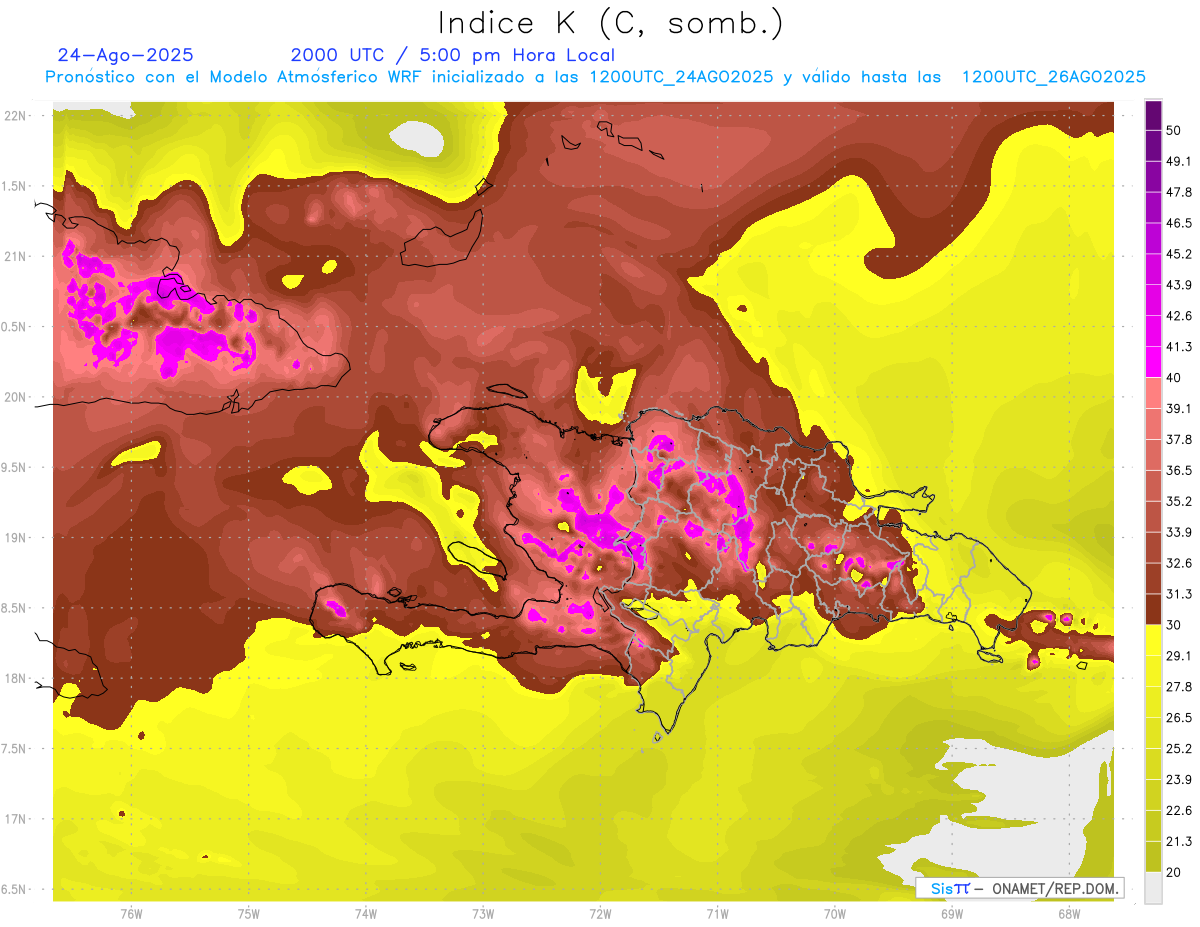Click the color bar value "36.5"
1200x927 pixels.
click(x=1179, y=470)
